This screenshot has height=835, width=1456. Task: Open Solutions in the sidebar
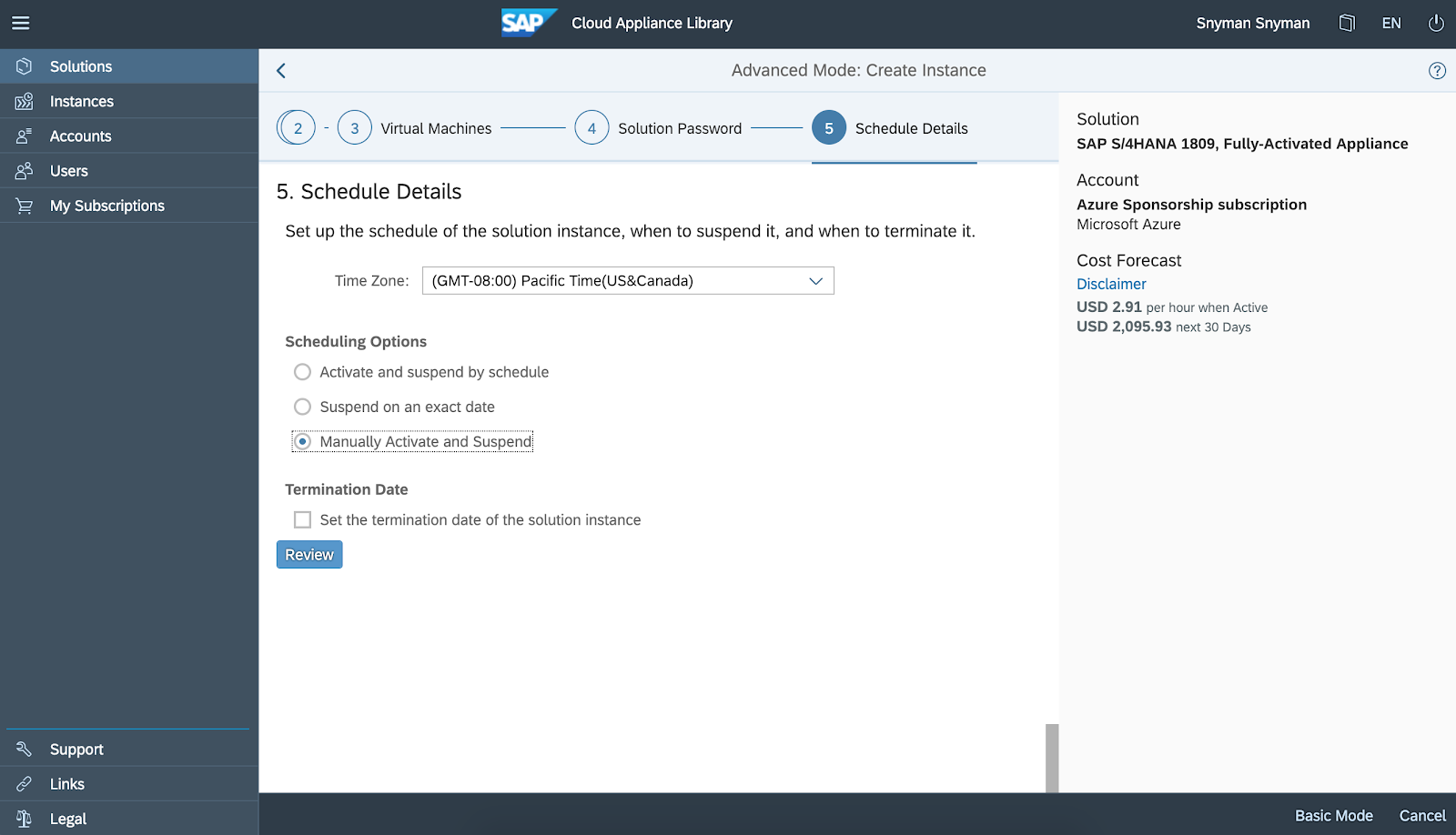(x=129, y=66)
